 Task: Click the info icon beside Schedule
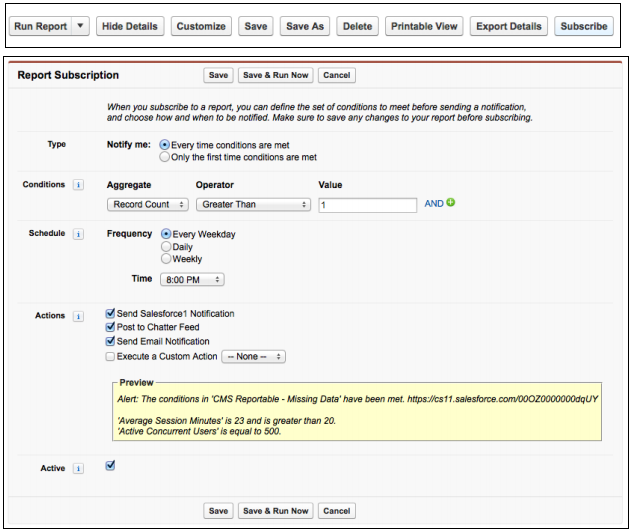(x=79, y=234)
